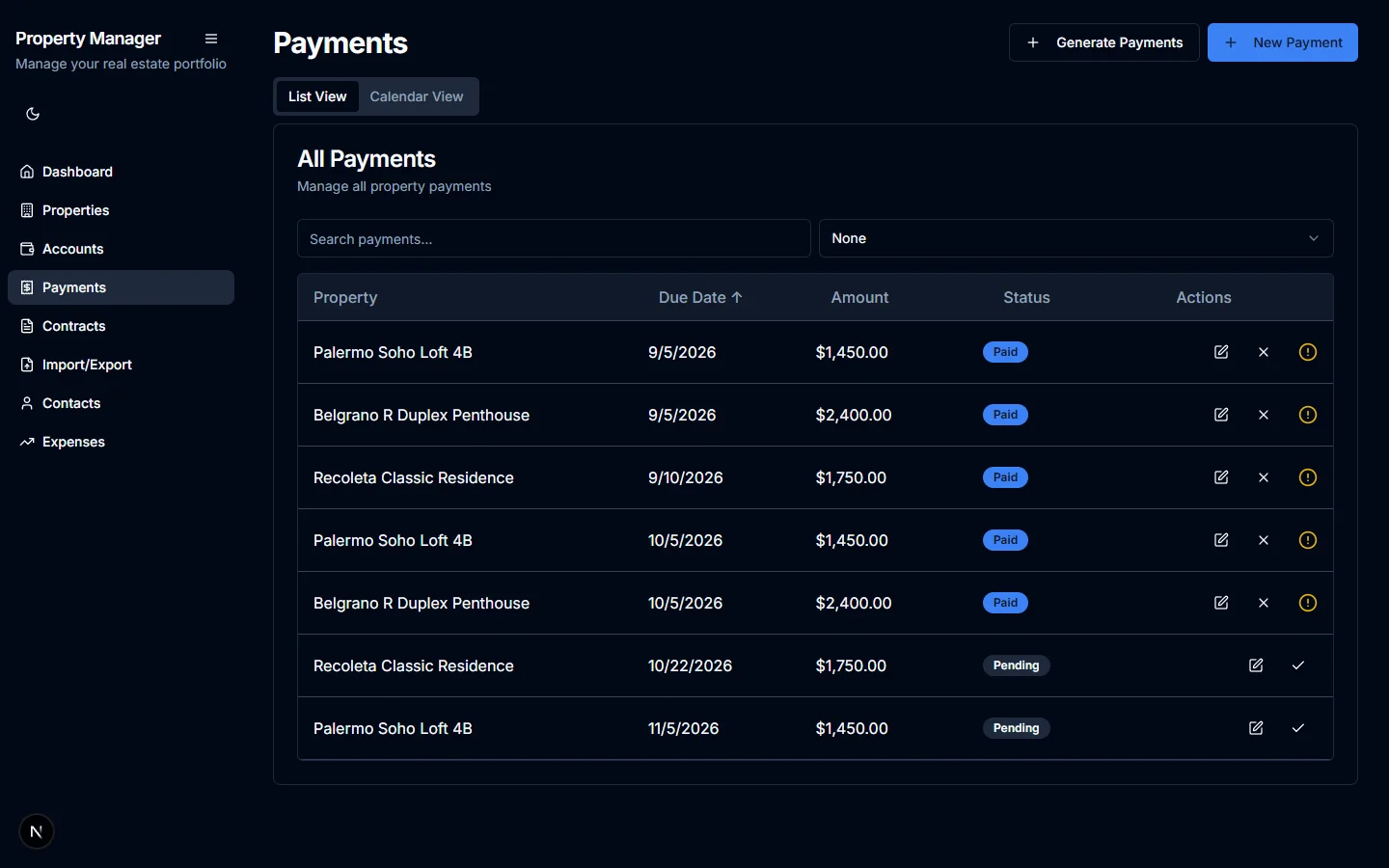Click X icon on Palermo Soho 9/5/2026 row

[x=1264, y=352]
